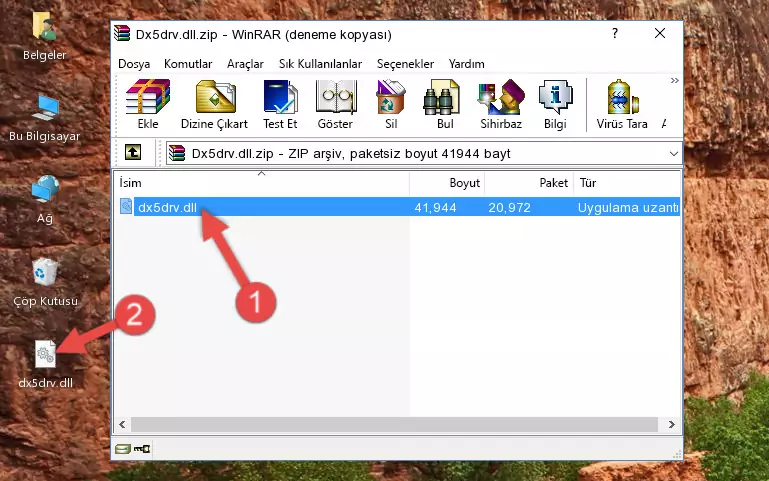Viewport: 769px width, 481px height.
Task: Click the horizontal scrollbar right arrow
Action: [671, 424]
